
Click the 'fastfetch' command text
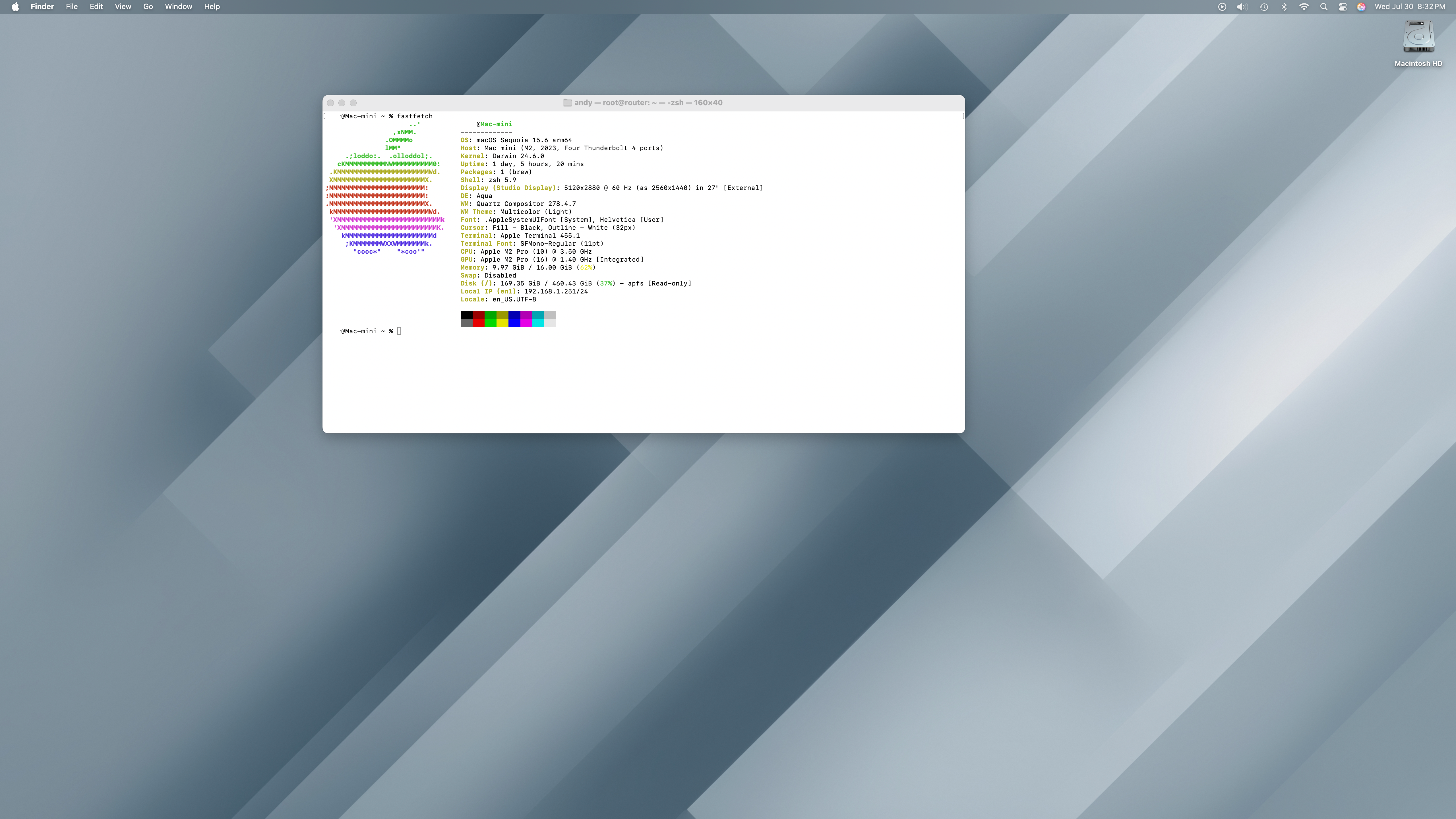(415, 116)
